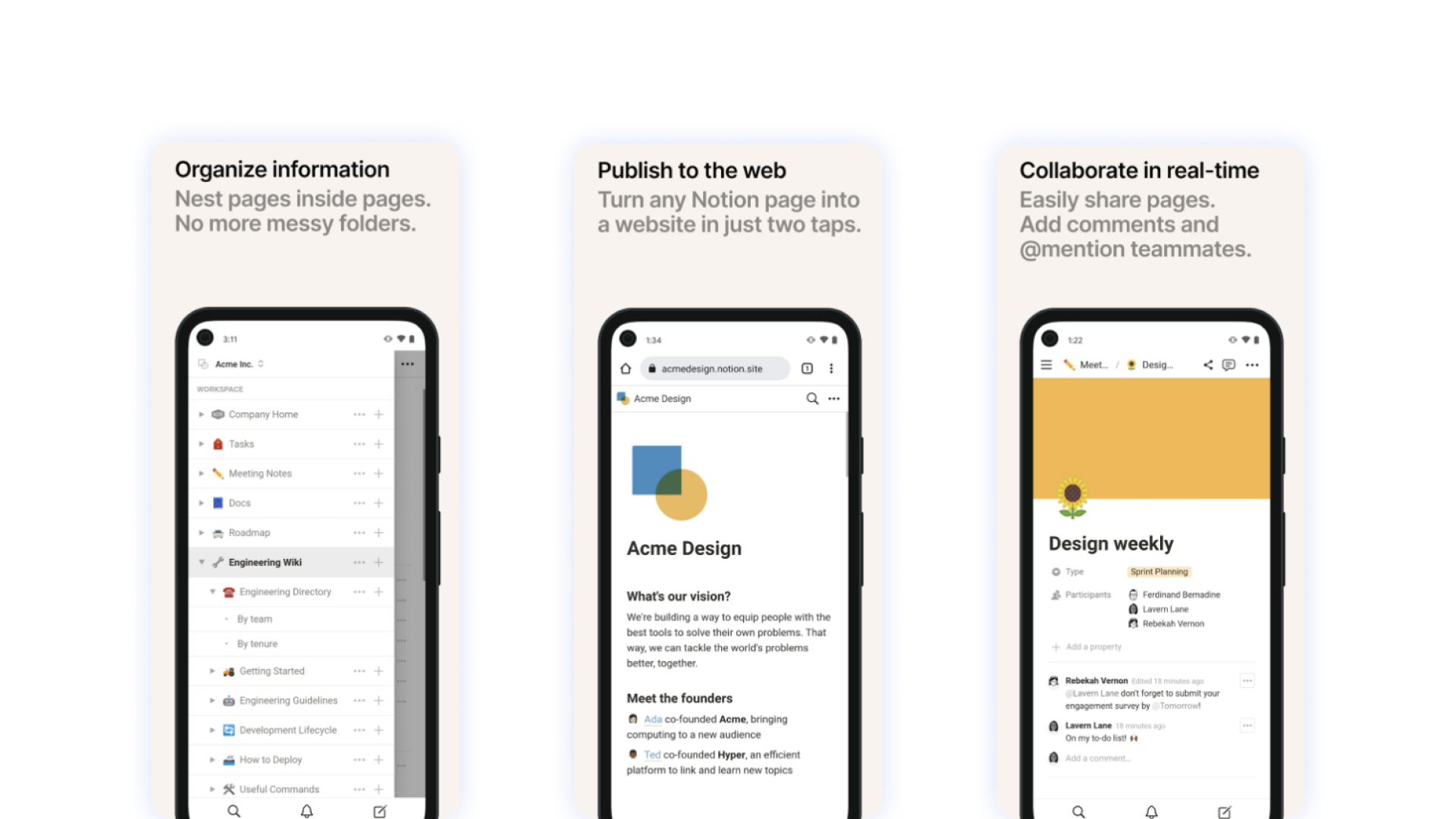
Task: Click the share icon on right phone
Action: [1208, 365]
